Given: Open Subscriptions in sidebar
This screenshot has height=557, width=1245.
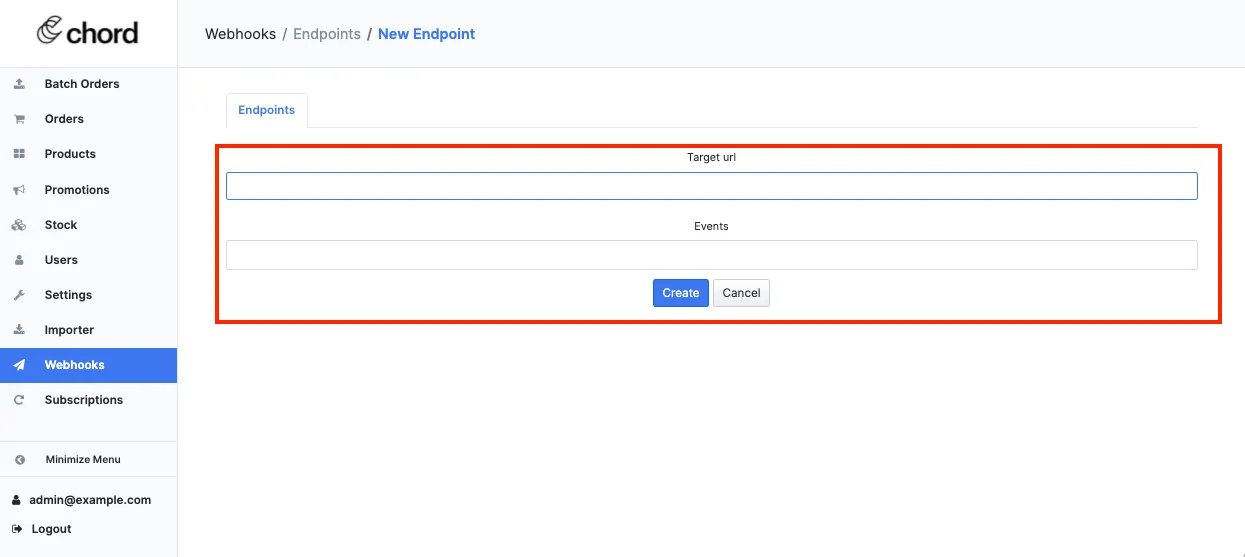Looking at the screenshot, I should tap(88, 400).
